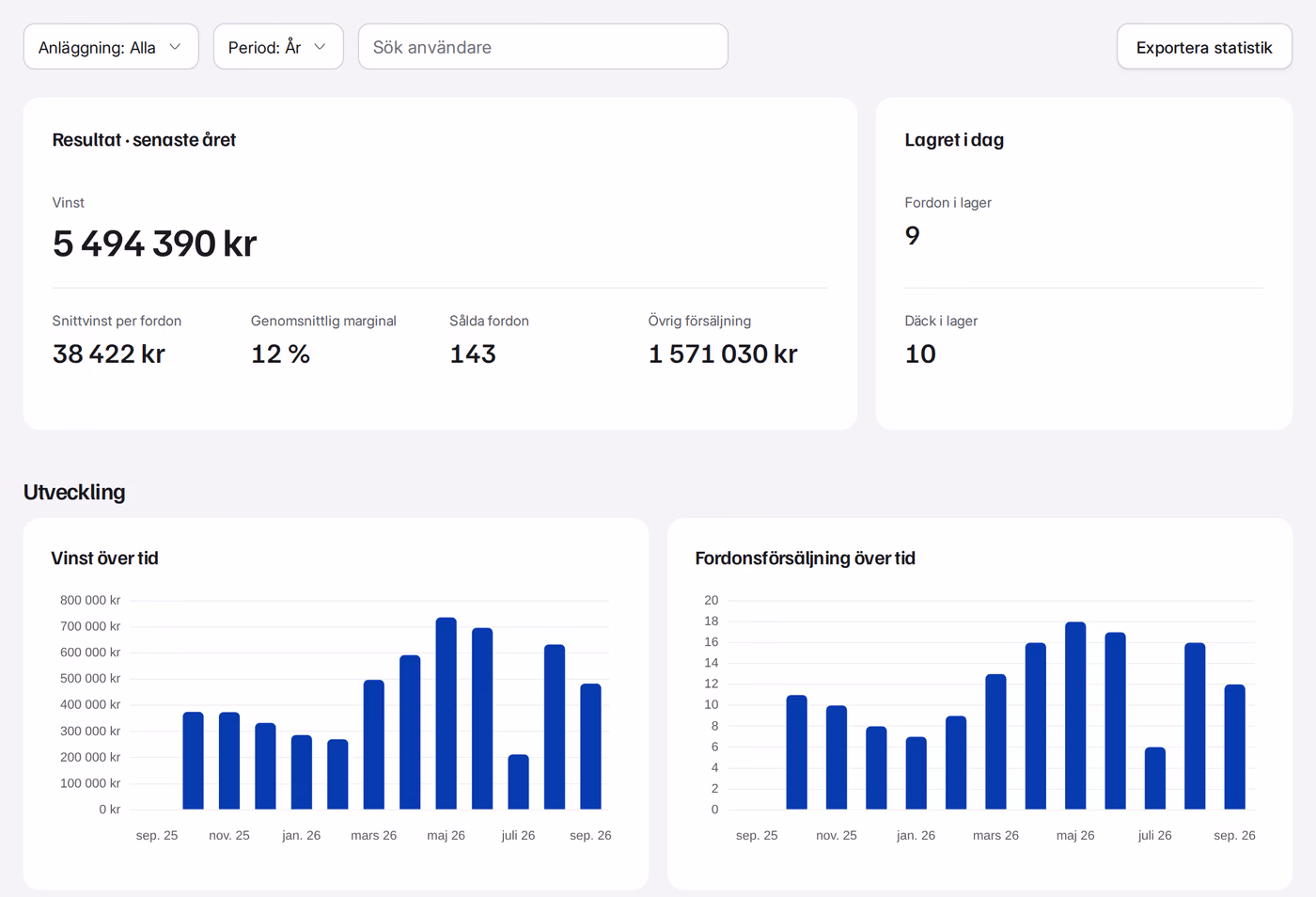Viewport: 1316px width, 897px height.
Task: Click the shortest bar in Fordonsförsäljning över tid
Action: pos(1155,779)
